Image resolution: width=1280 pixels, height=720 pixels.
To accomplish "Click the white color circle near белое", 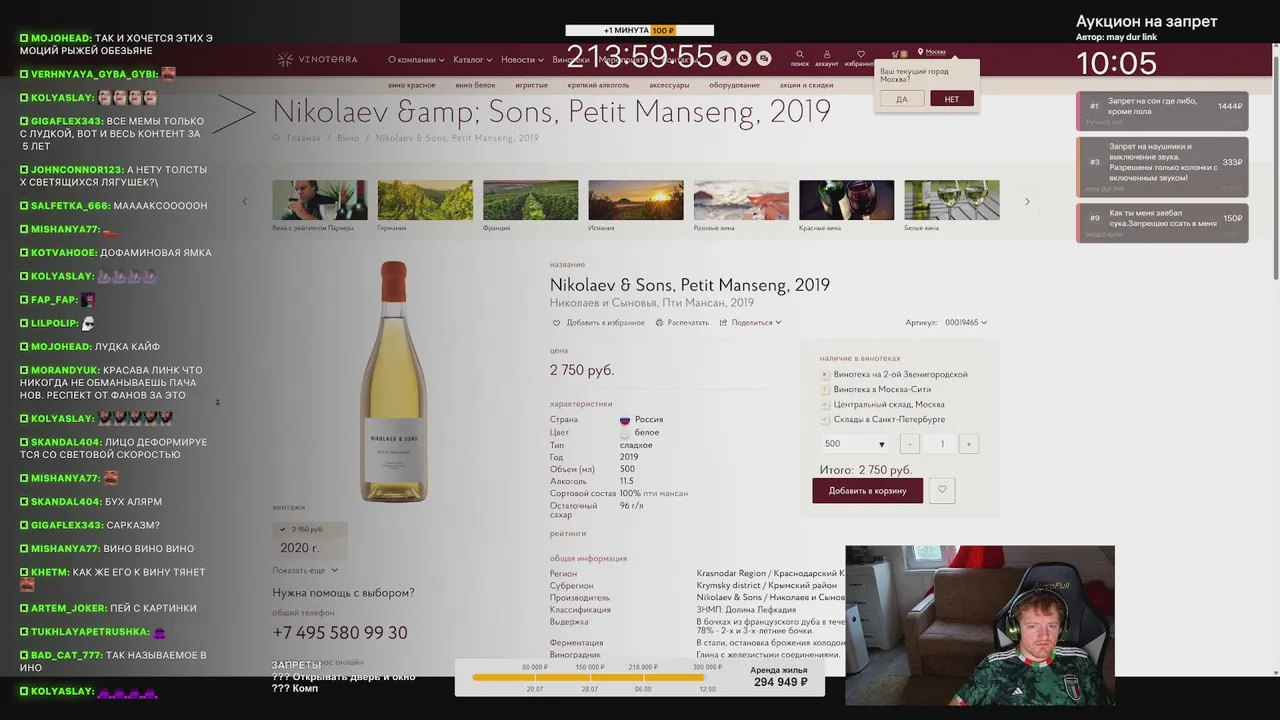I will click(624, 433).
